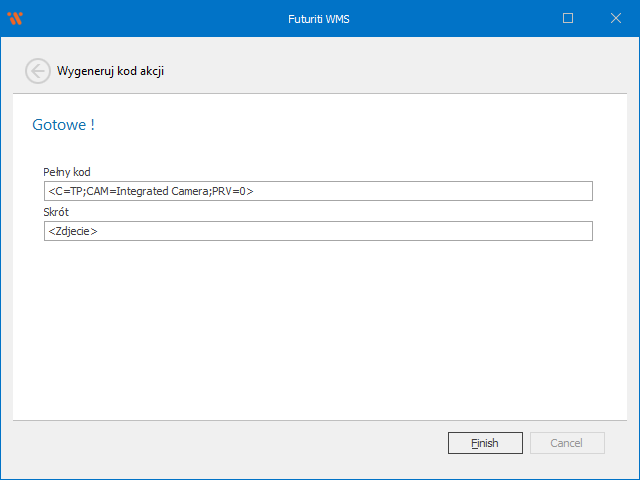Click the back arrow icon
The width and height of the screenshot is (640, 480).
(x=37, y=71)
